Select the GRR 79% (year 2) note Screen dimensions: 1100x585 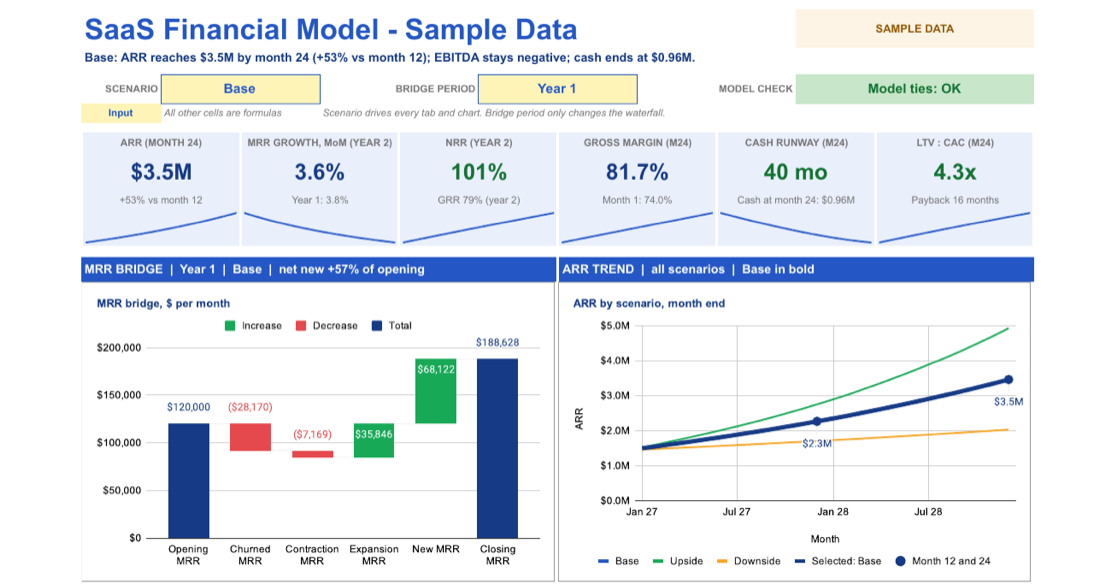478,200
